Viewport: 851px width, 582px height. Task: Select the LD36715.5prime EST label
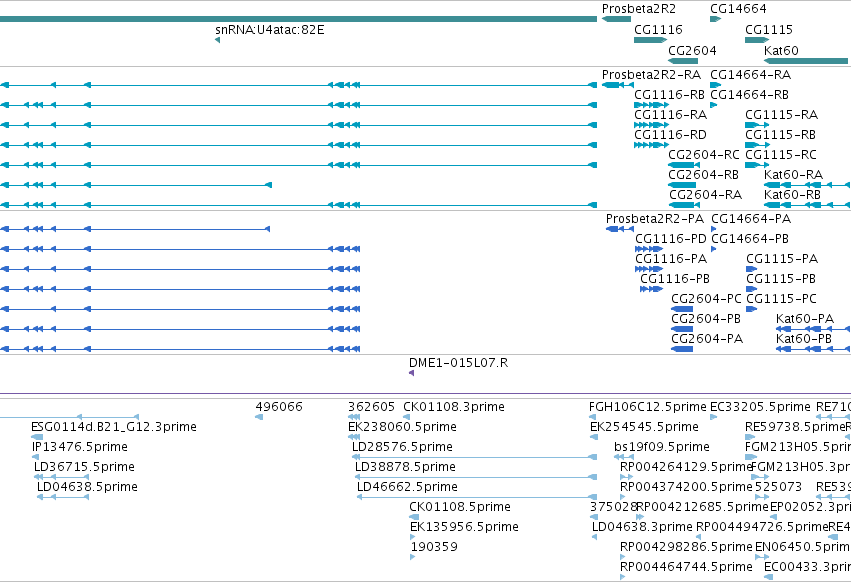pos(84,468)
